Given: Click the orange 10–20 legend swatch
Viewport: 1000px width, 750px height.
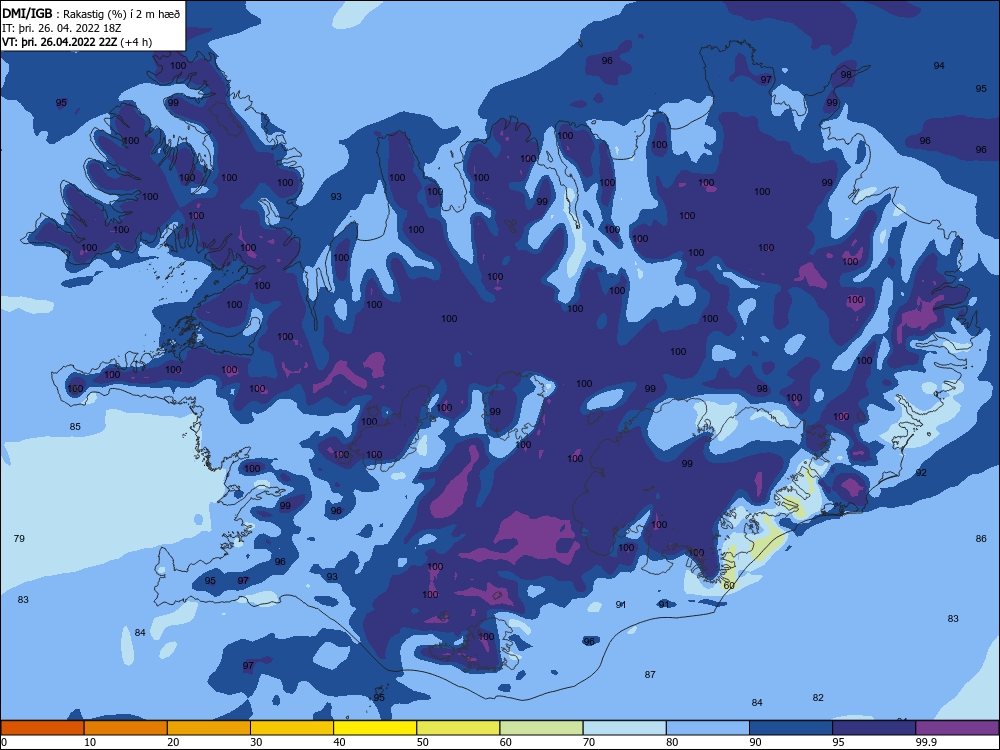Looking at the screenshot, I should (126, 728).
